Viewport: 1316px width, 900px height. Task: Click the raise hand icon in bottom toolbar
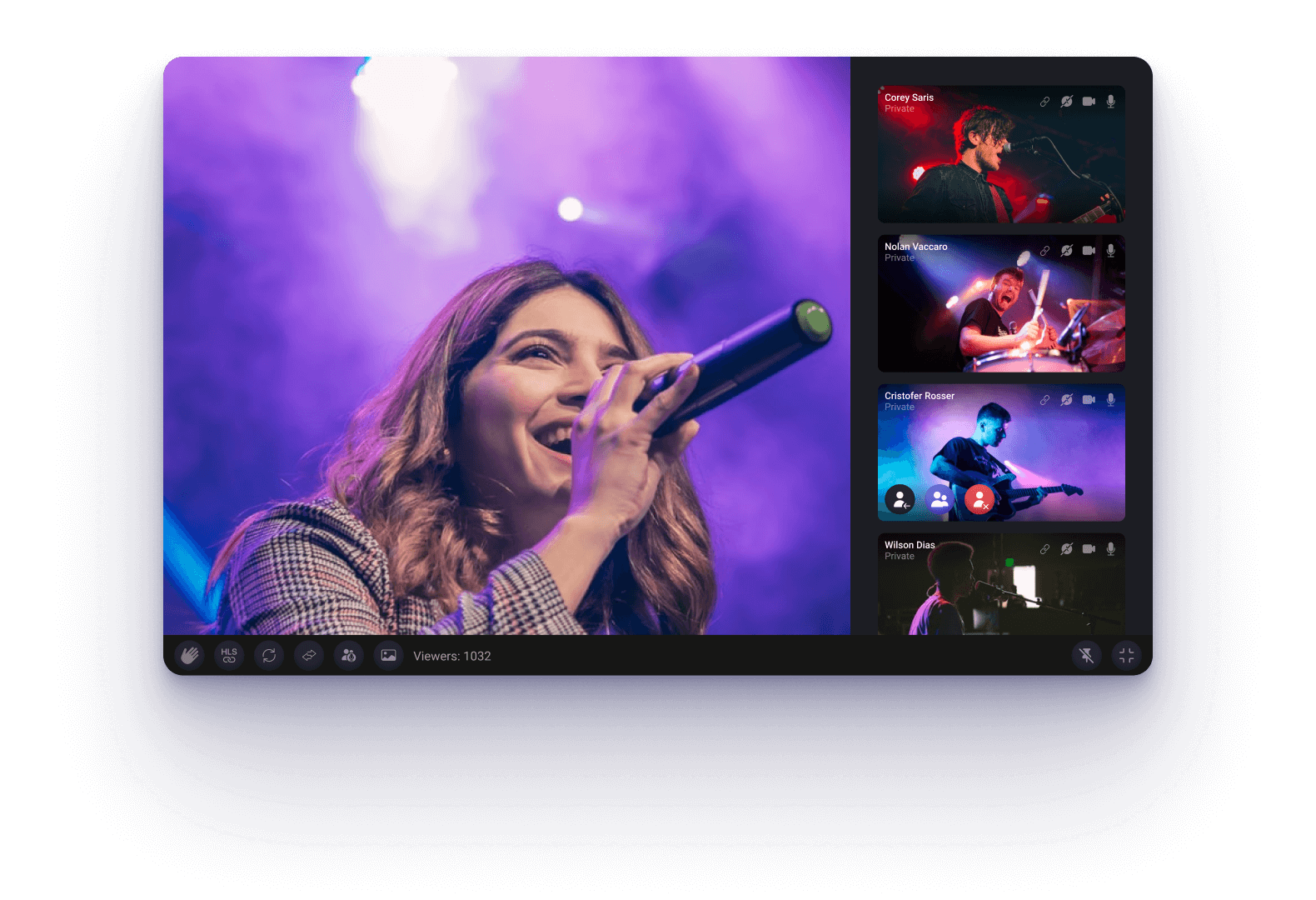(189, 656)
